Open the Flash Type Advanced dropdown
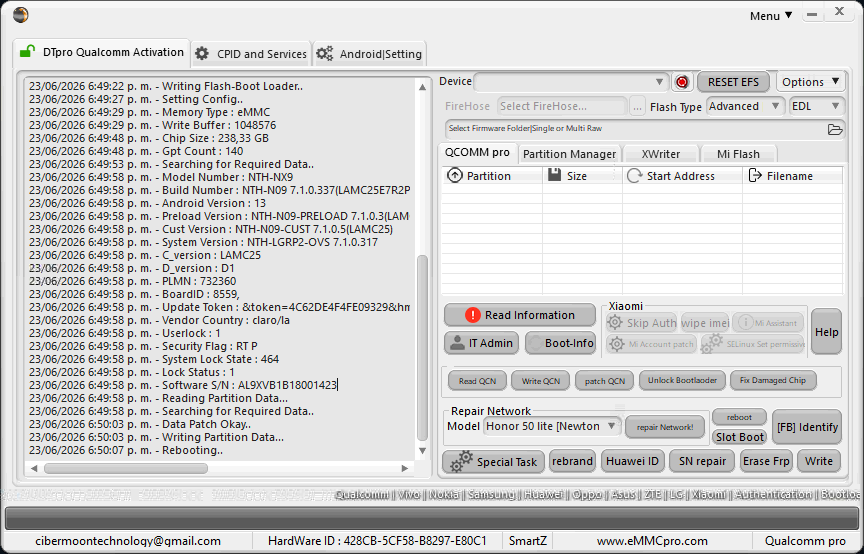The height and width of the screenshot is (554, 864). tap(744, 106)
